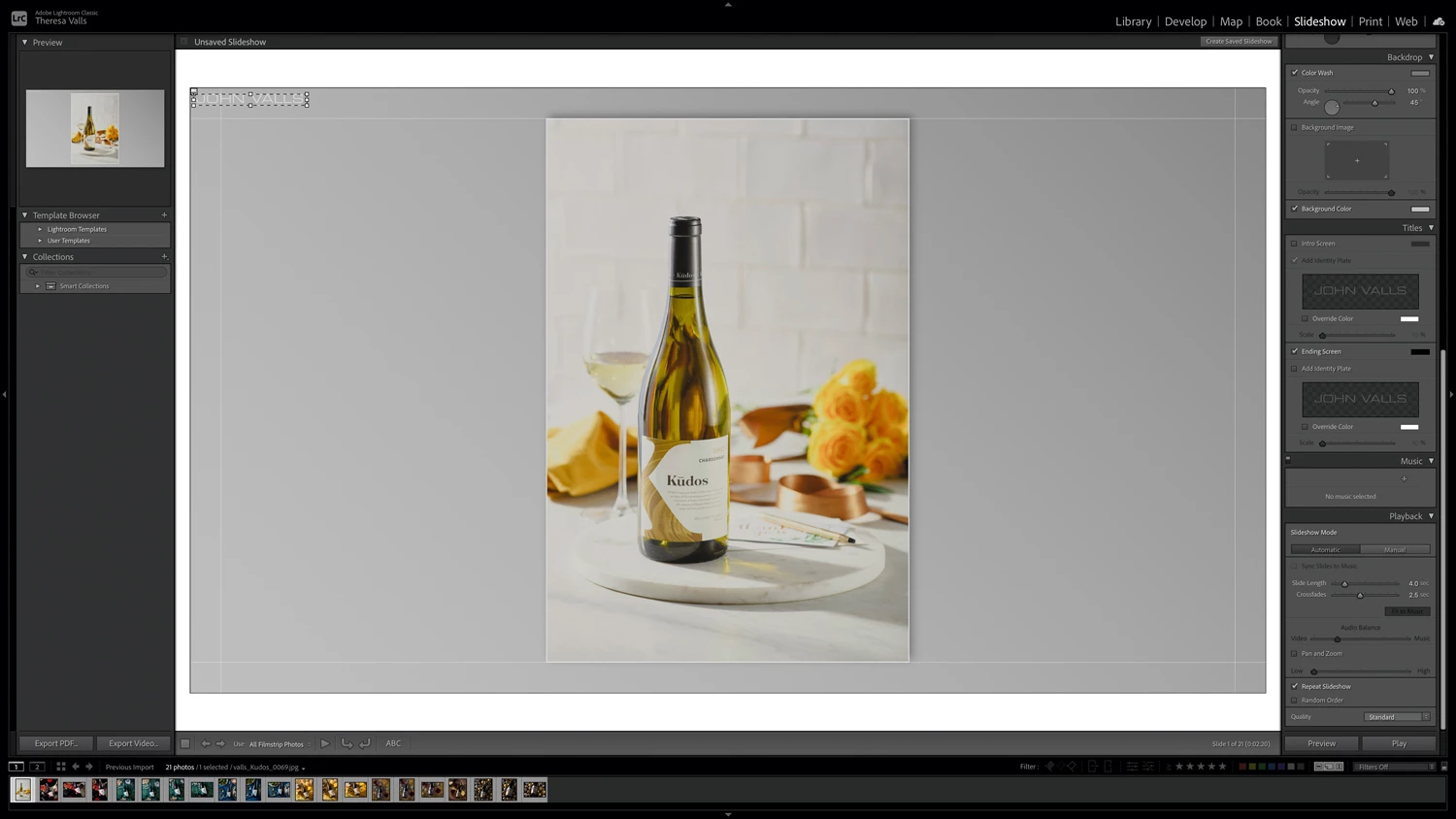Go to previous slide arrow
This screenshot has width=1456, height=819.
tap(206, 743)
